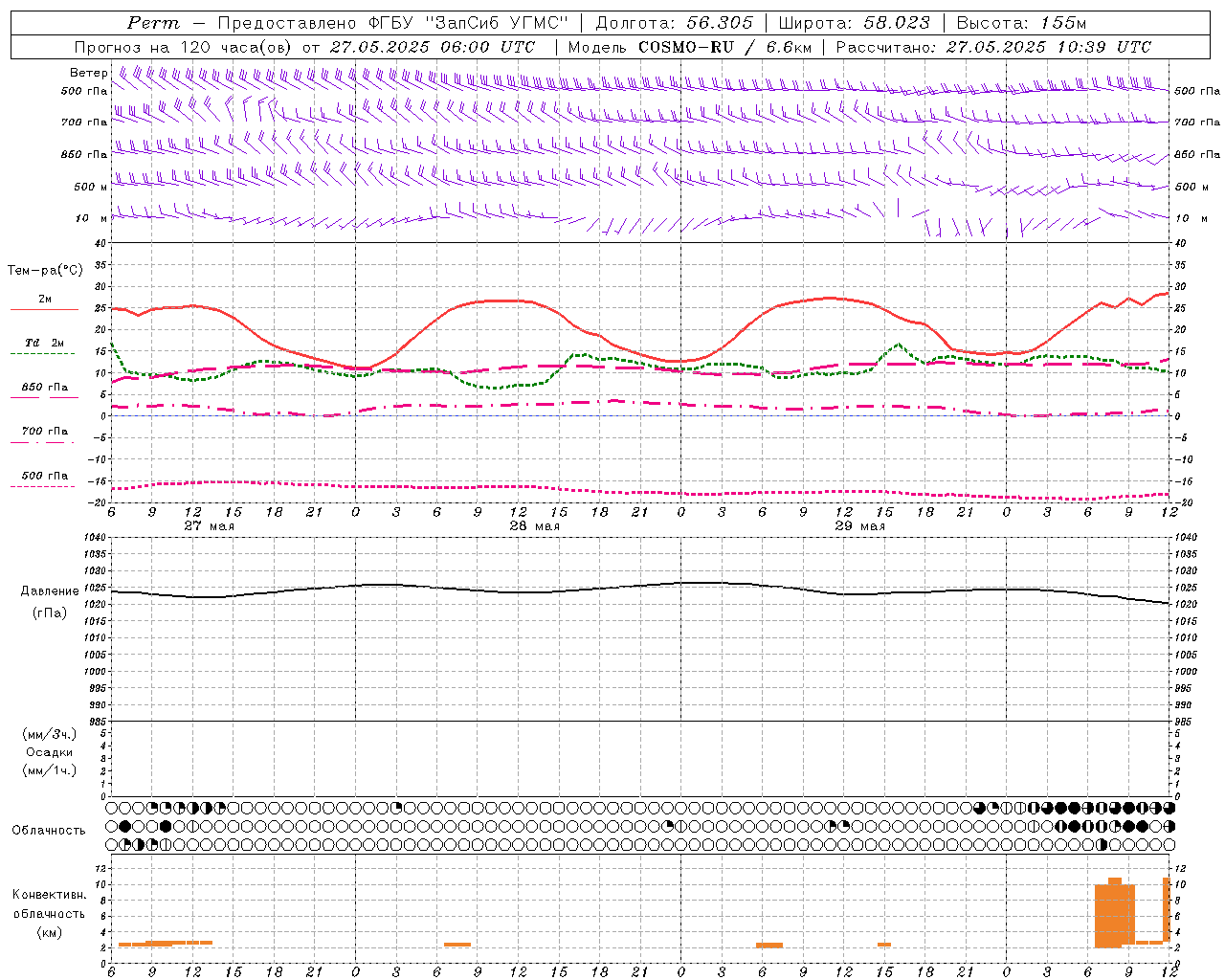
Task: Select the "Осадки" precipitation label
Action: 50,752
